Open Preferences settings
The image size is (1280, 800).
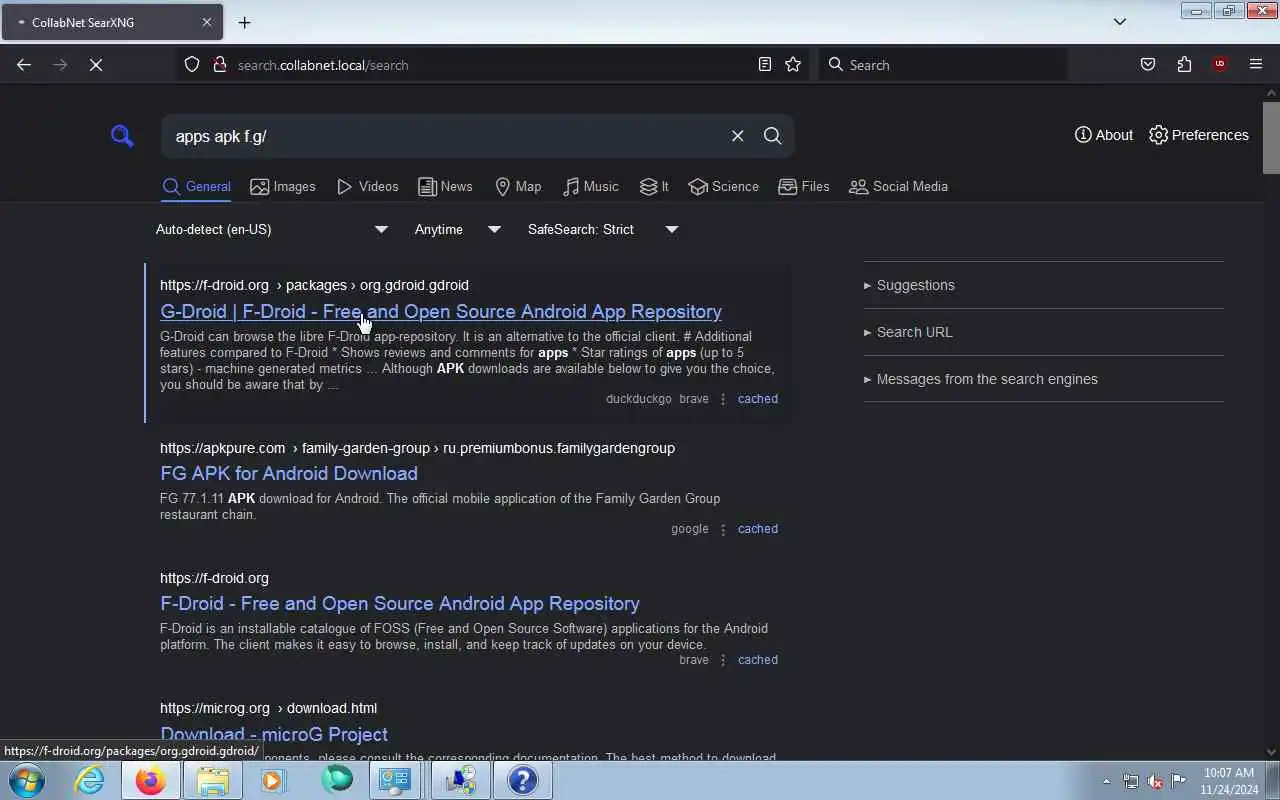pyautogui.click(x=1198, y=135)
